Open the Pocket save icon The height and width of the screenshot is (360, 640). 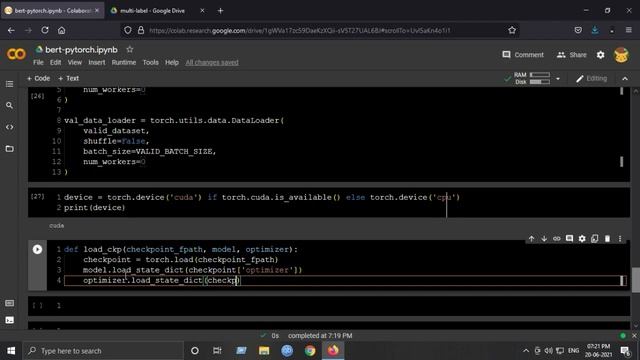(578, 30)
